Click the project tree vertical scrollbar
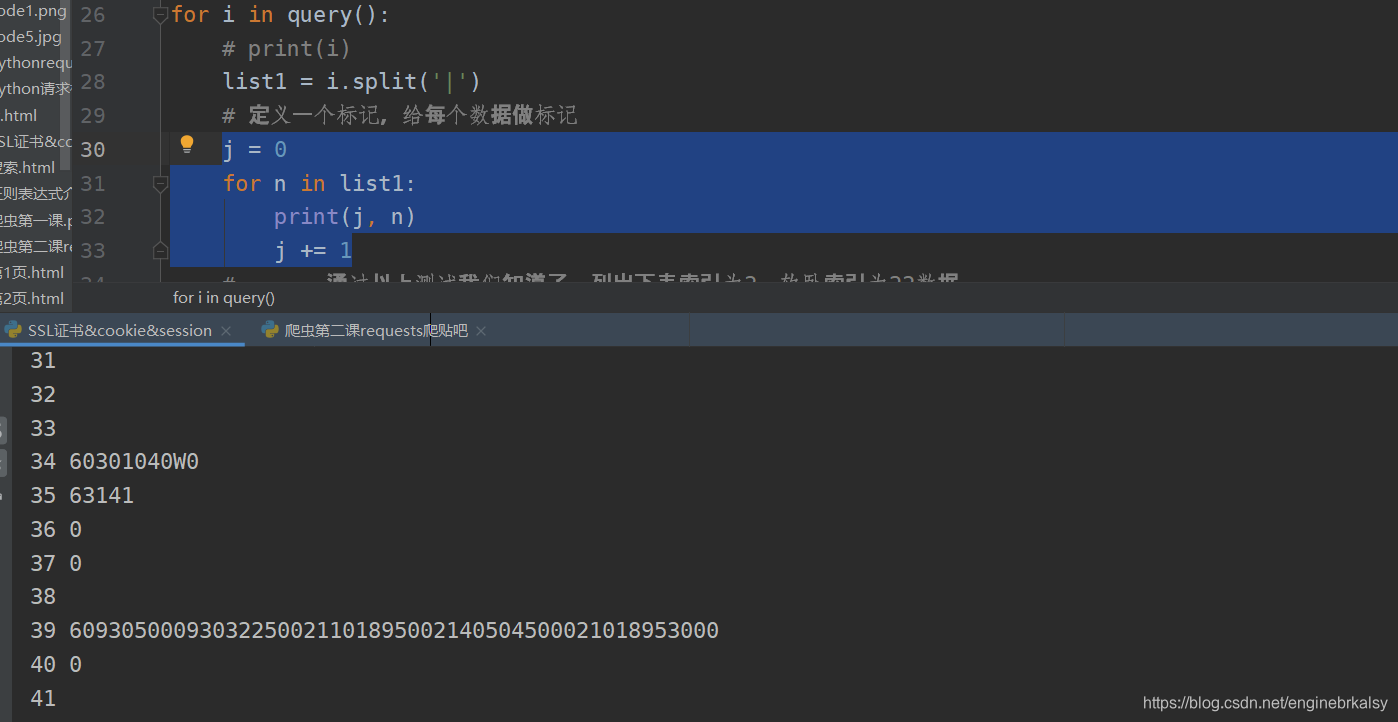The image size is (1398, 722). 67,85
